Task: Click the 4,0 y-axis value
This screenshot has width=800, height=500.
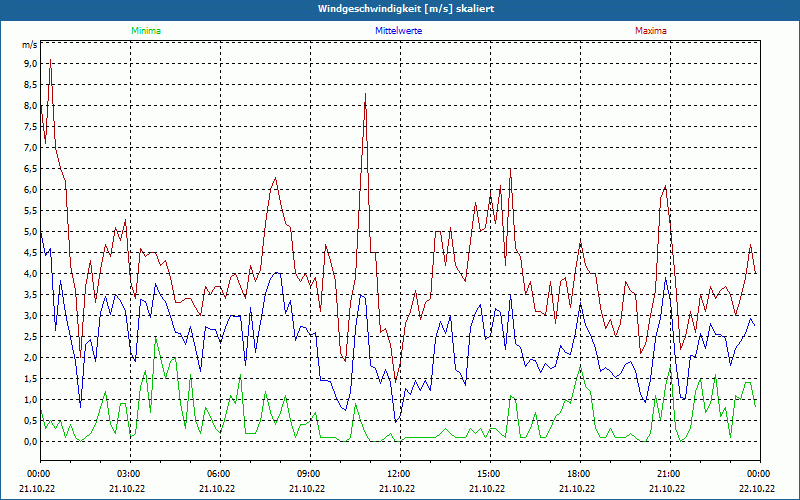Action: [31, 273]
